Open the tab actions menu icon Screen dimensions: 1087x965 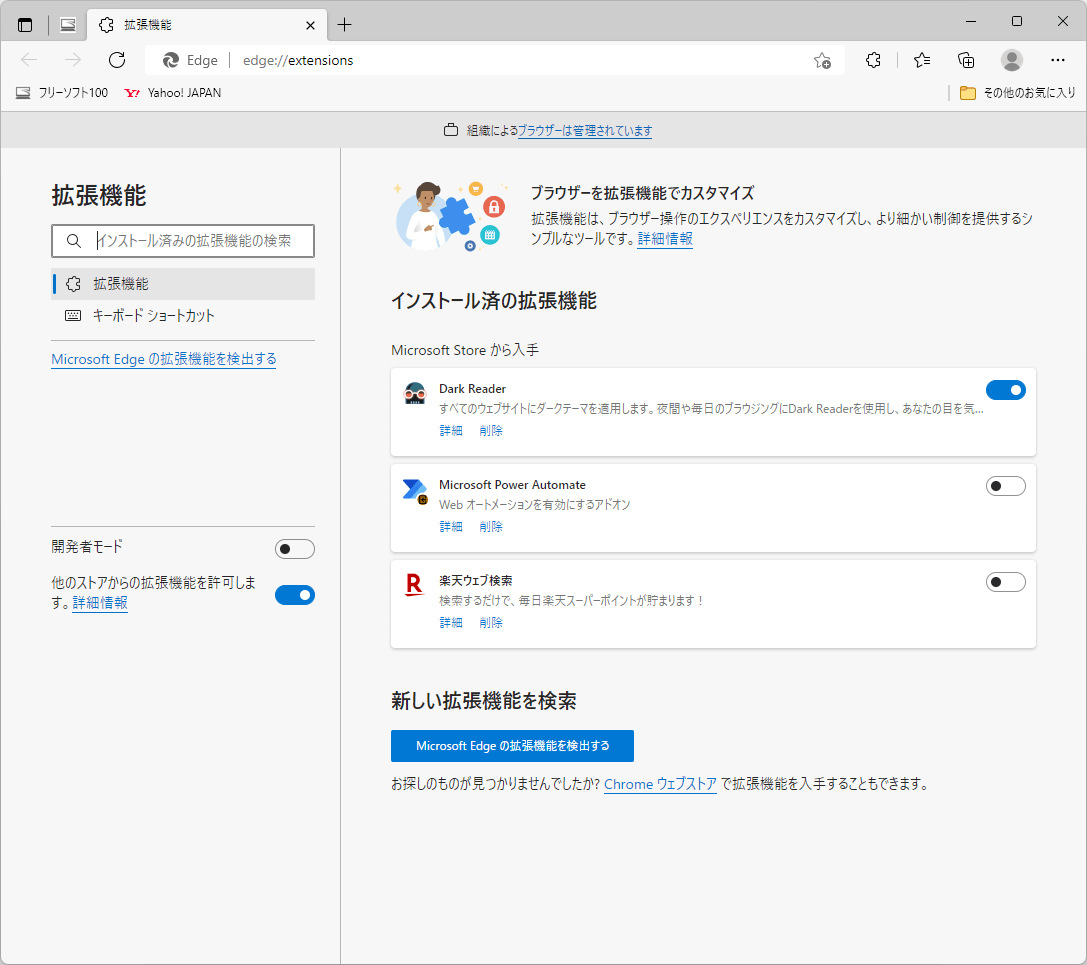(25, 25)
